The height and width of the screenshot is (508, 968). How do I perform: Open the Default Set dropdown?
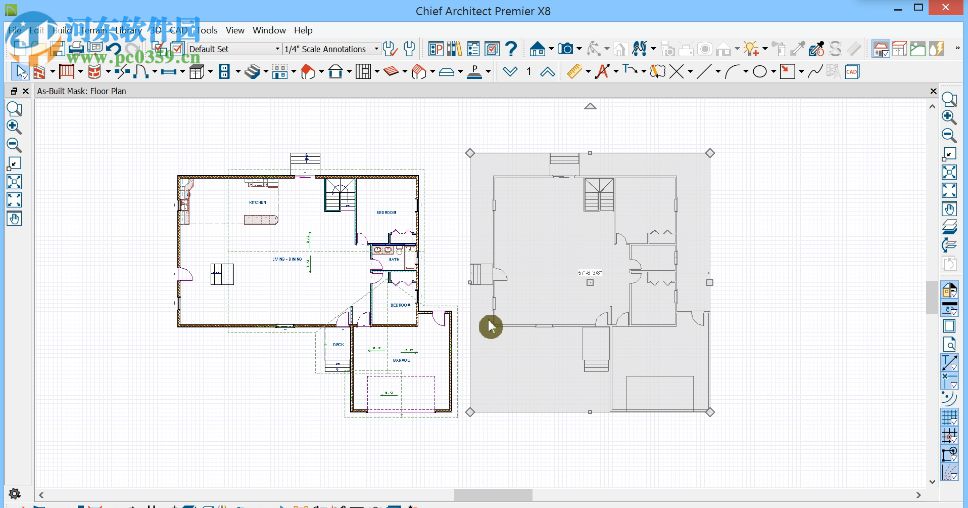(x=234, y=49)
